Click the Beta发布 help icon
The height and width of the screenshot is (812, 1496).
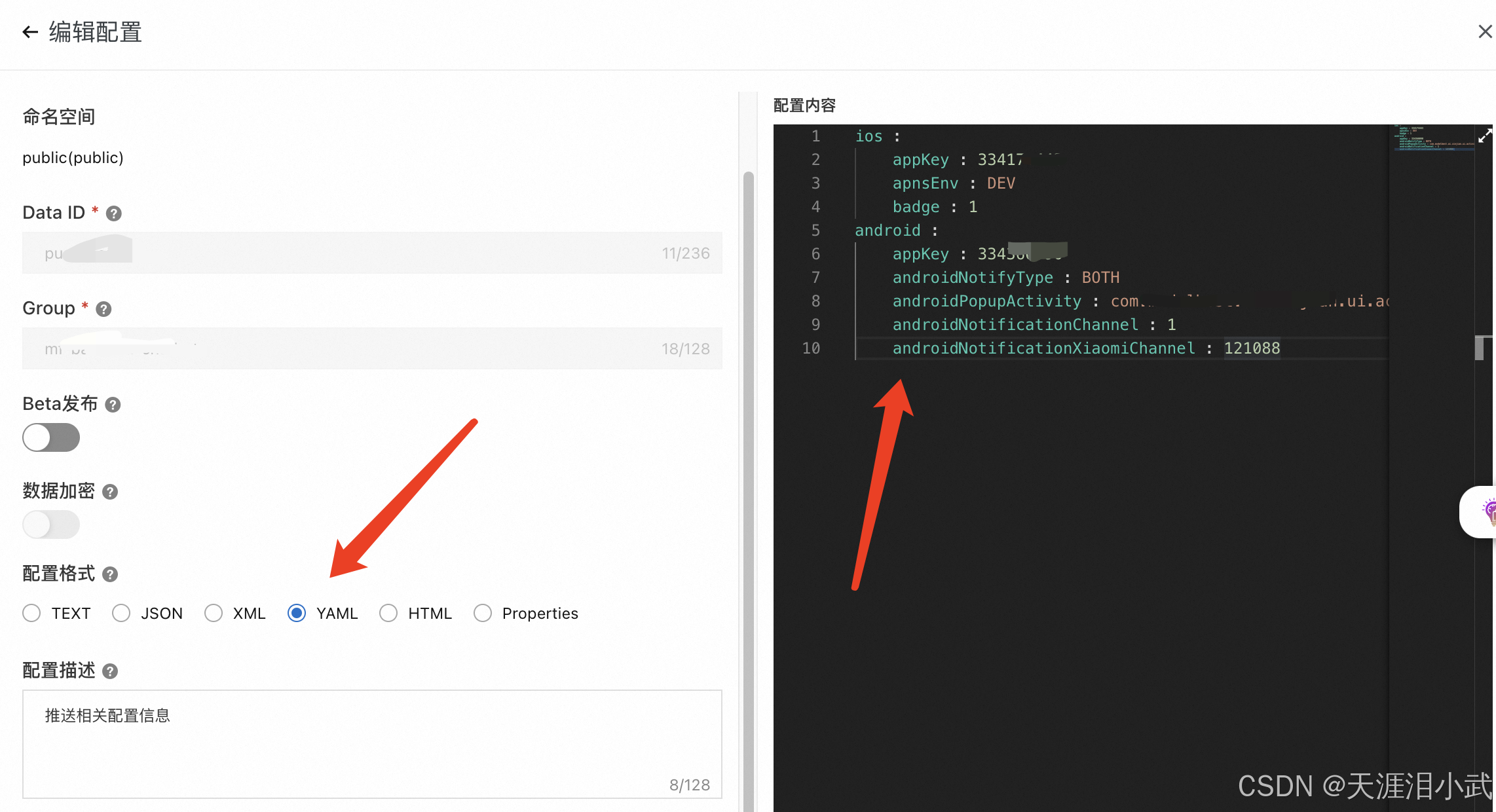(x=112, y=404)
